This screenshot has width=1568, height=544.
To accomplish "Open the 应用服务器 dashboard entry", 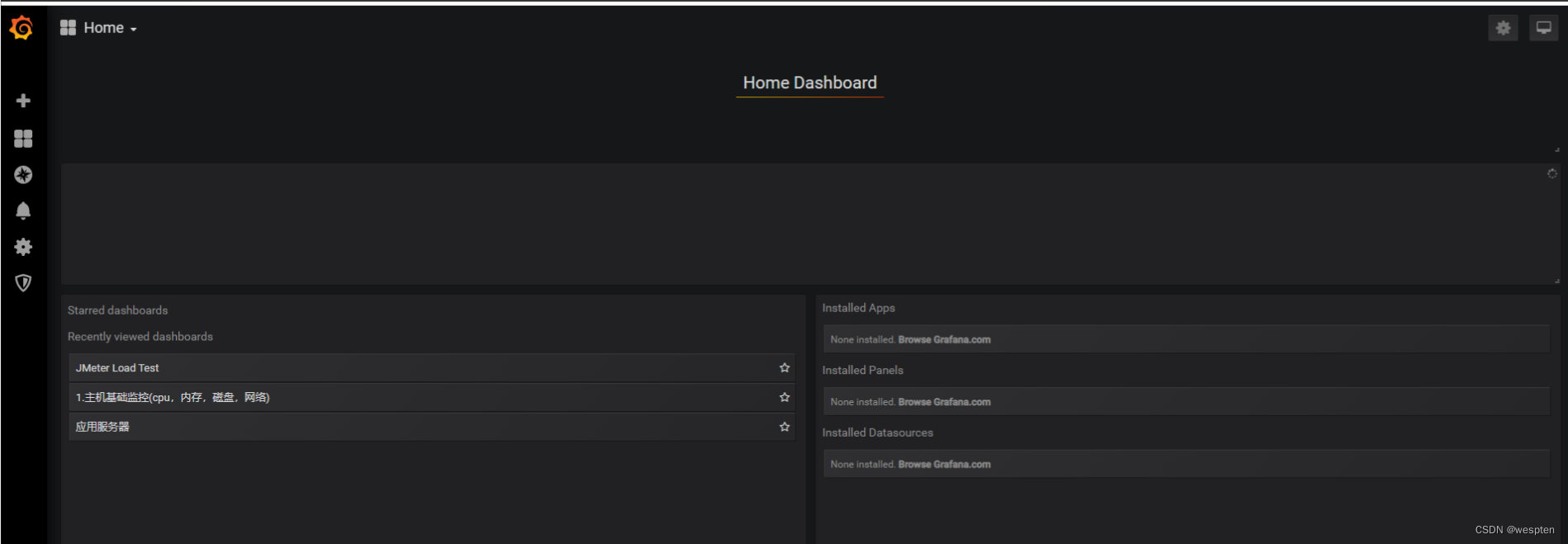I will [102, 427].
